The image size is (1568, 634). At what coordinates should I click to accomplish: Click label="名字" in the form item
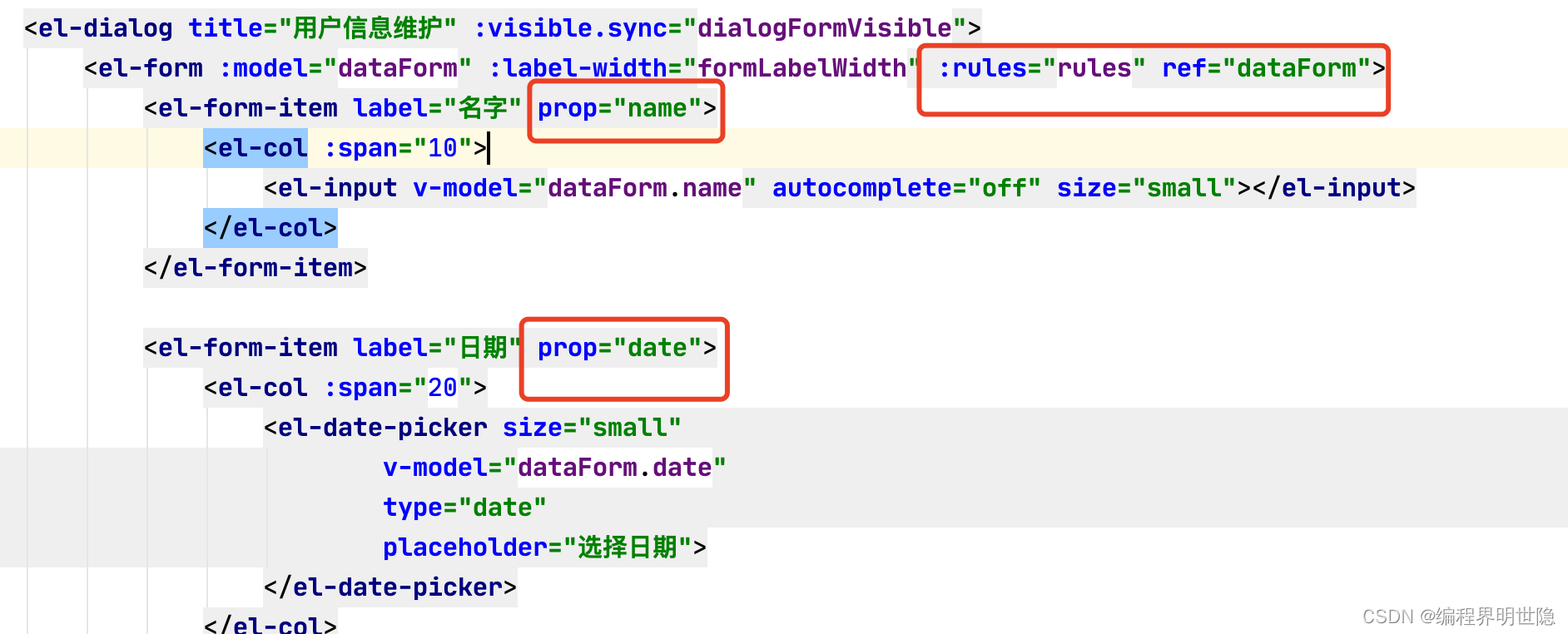[x=437, y=108]
